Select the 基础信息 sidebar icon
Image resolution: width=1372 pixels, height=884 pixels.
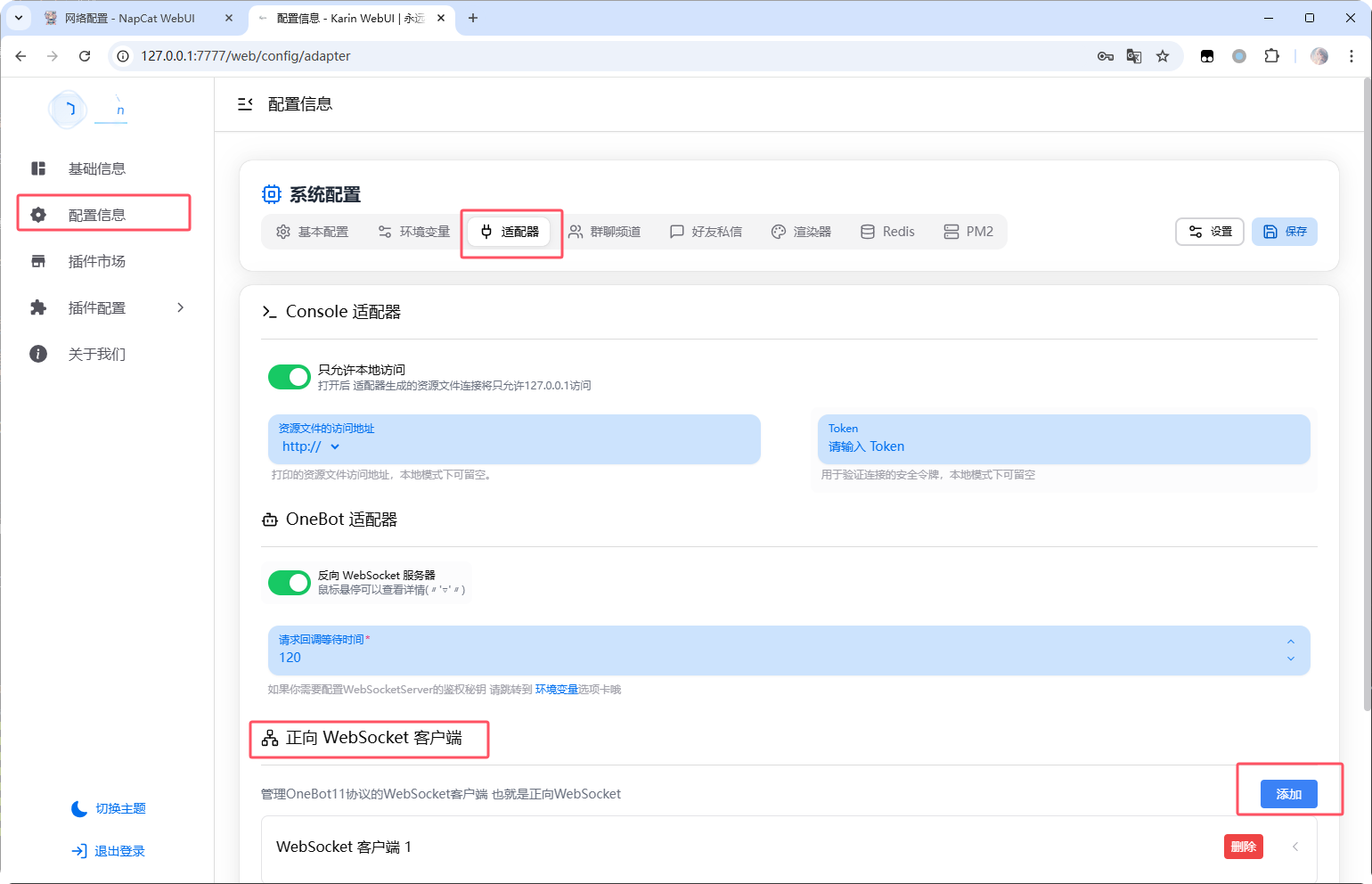pos(37,168)
